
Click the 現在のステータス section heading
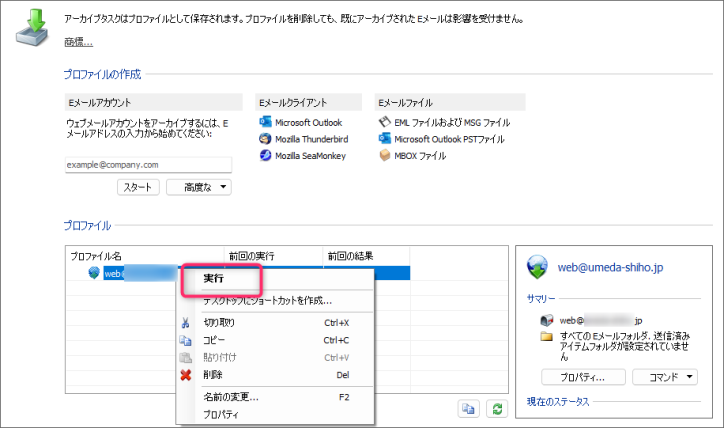pos(558,402)
